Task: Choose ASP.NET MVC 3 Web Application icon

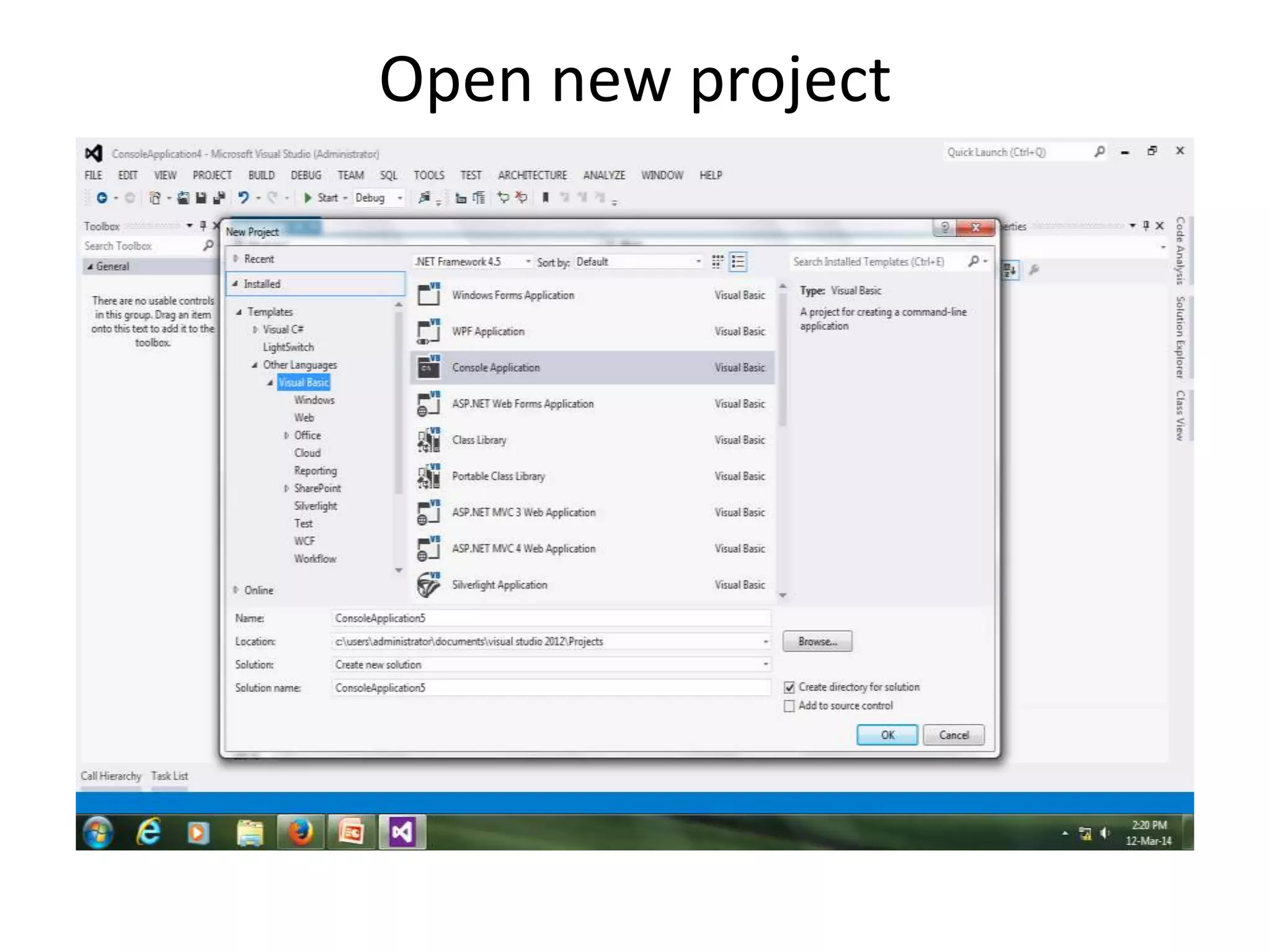Action: point(429,512)
